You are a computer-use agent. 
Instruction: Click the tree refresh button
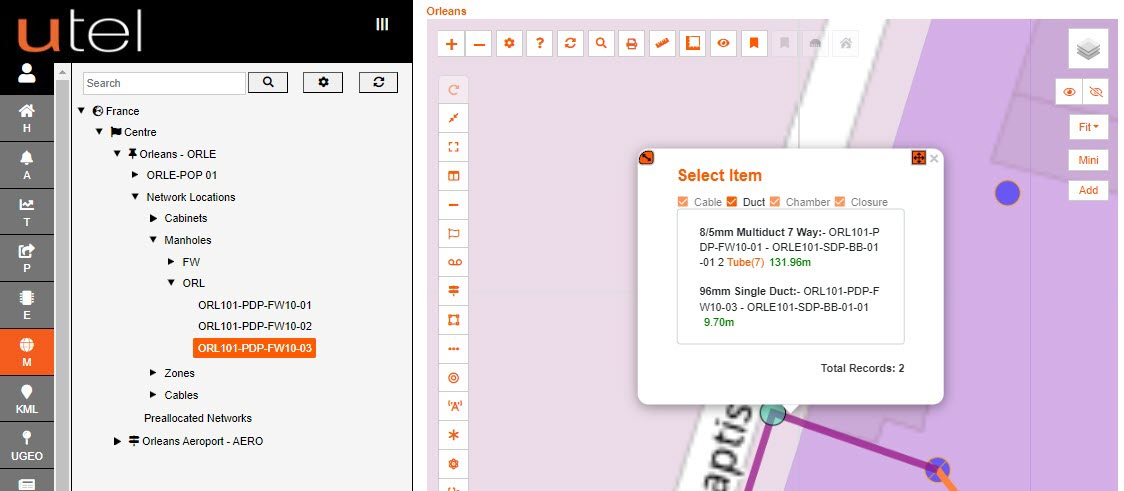click(378, 82)
